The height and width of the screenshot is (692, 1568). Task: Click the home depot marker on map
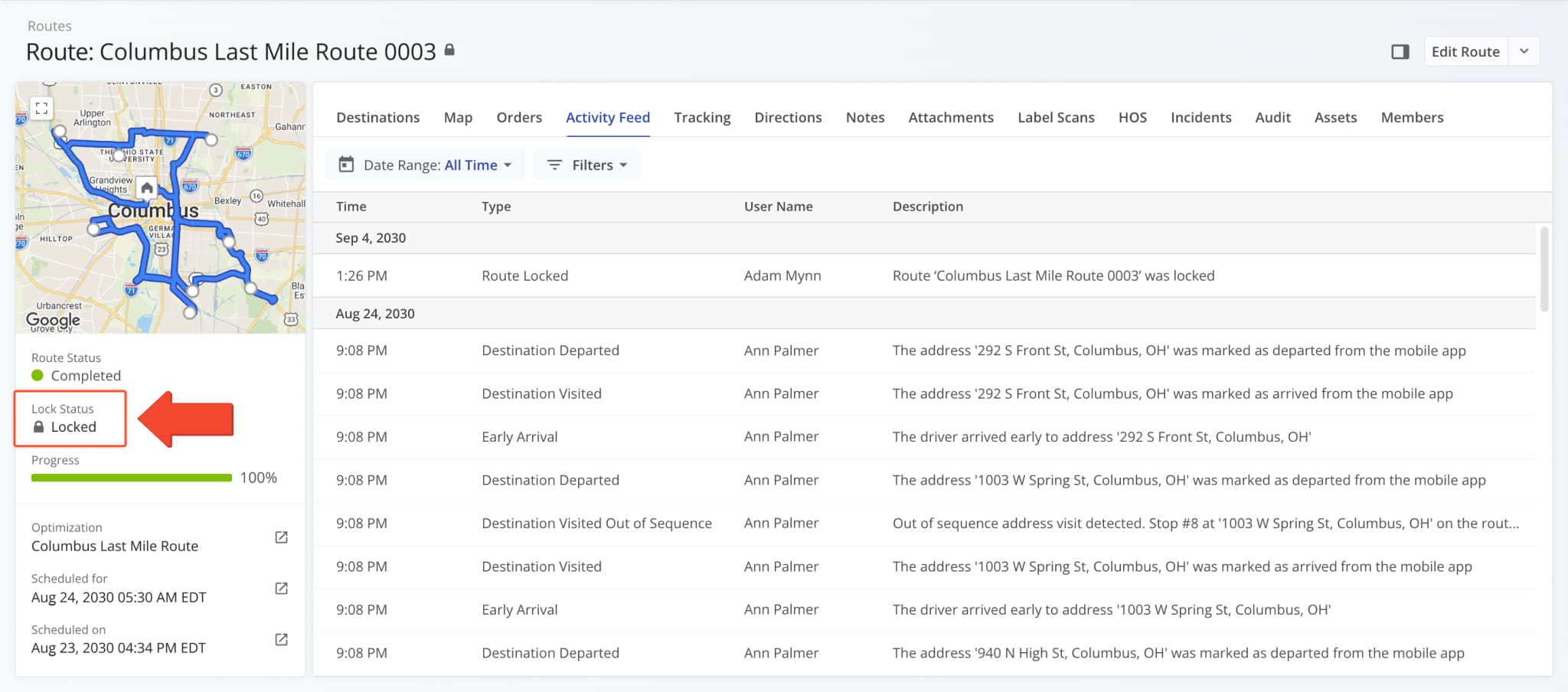click(x=146, y=188)
